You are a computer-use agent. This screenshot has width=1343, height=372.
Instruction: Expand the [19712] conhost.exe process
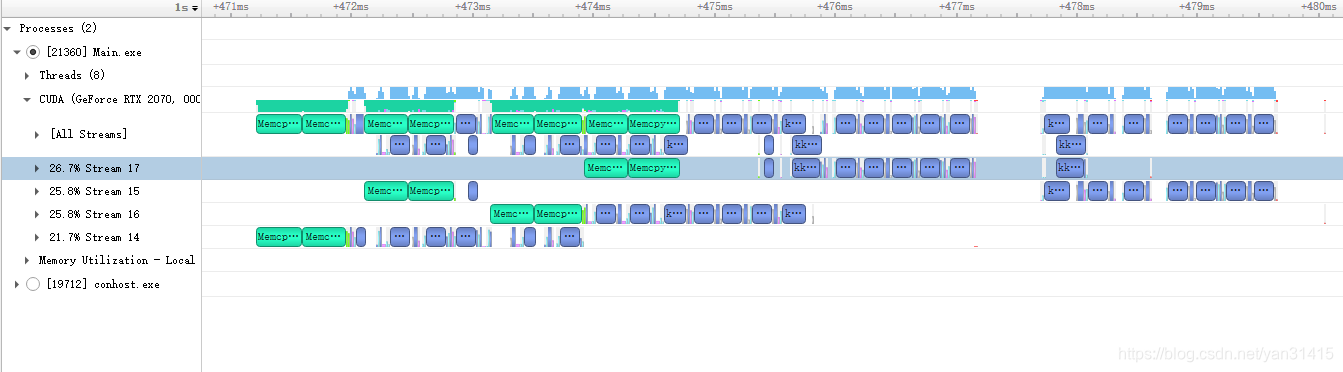pos(17,284)
